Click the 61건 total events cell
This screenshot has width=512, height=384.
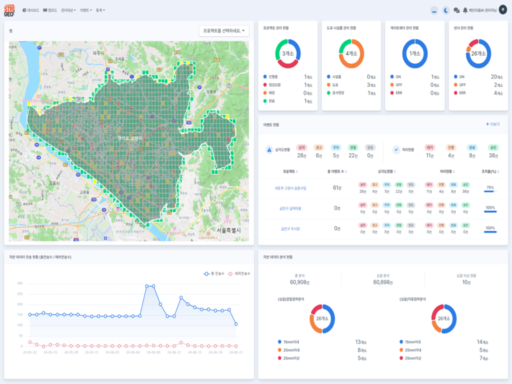click(x=337, y=188)
